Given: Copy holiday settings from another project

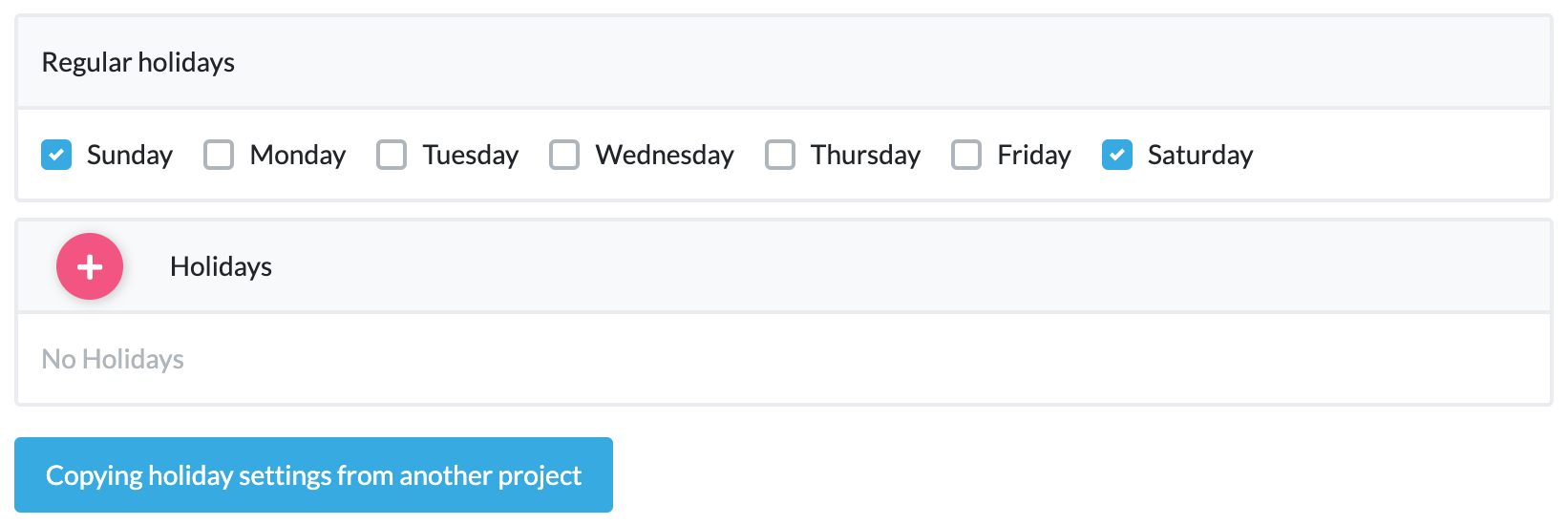Looking at the screenshot, I should point(313,475).
